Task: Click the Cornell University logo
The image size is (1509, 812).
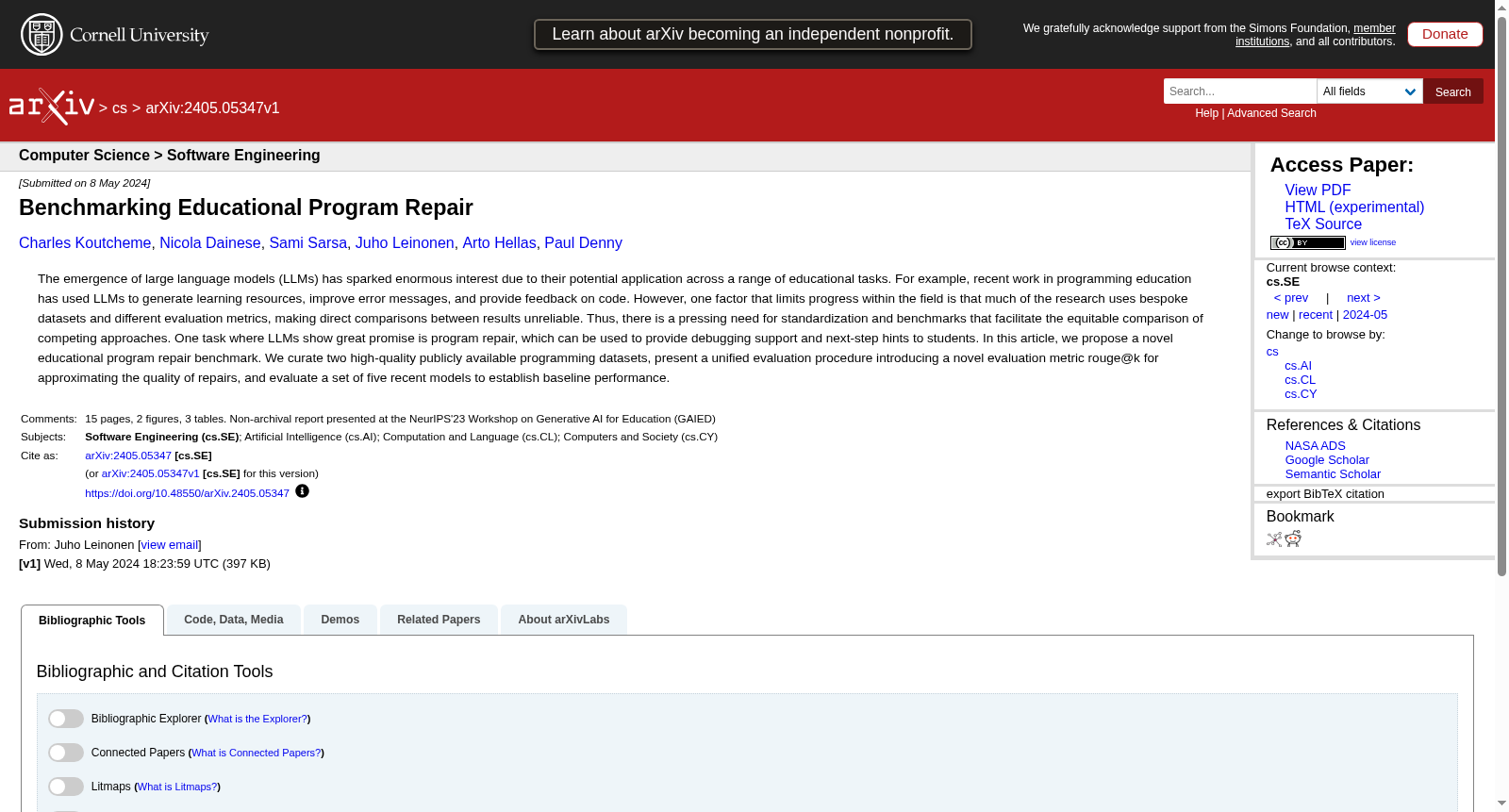Action: (x=115, y=35)
